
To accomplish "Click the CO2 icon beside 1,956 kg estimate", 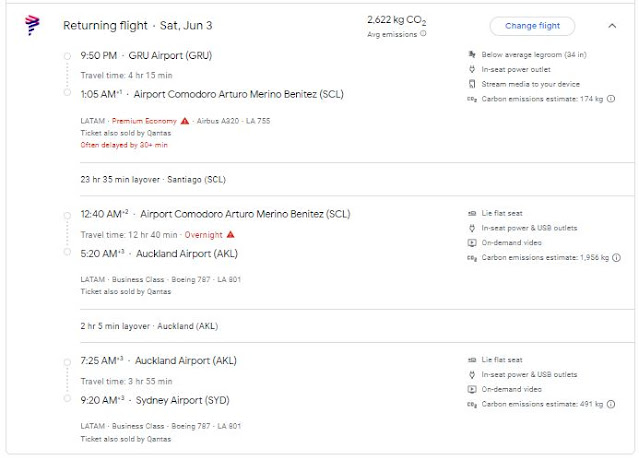I will (471, 260).
